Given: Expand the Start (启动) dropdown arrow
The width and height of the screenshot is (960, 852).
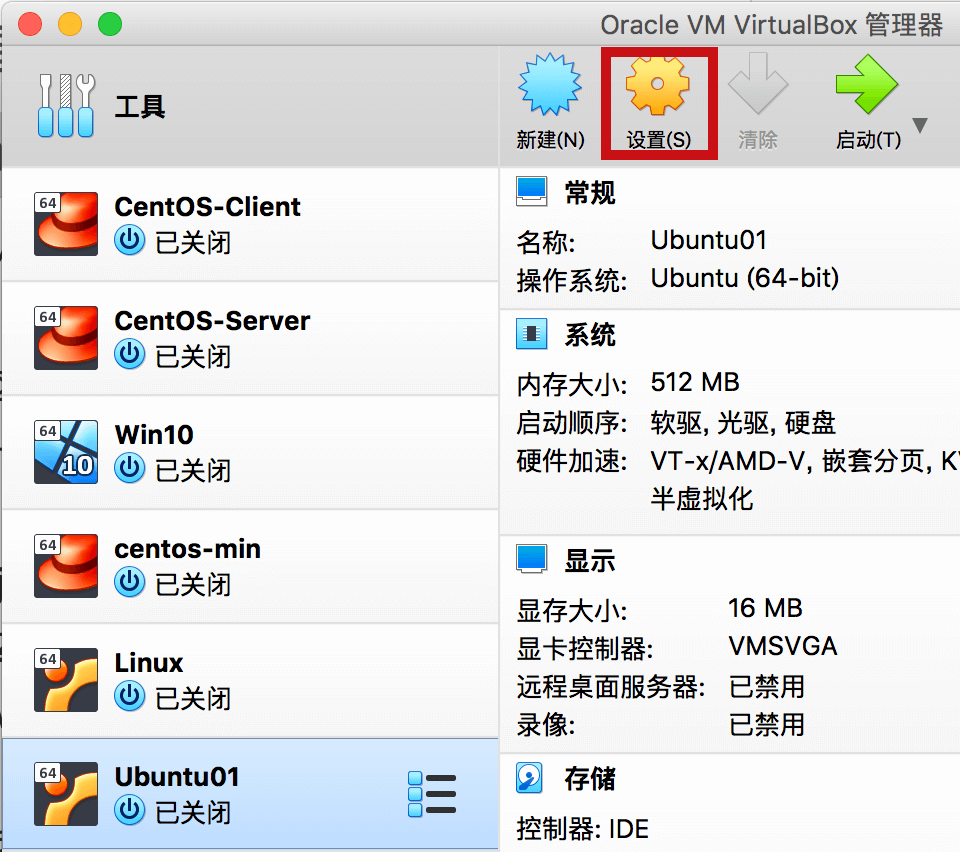Looking at the screenshot, I should (x=920, y=125).
